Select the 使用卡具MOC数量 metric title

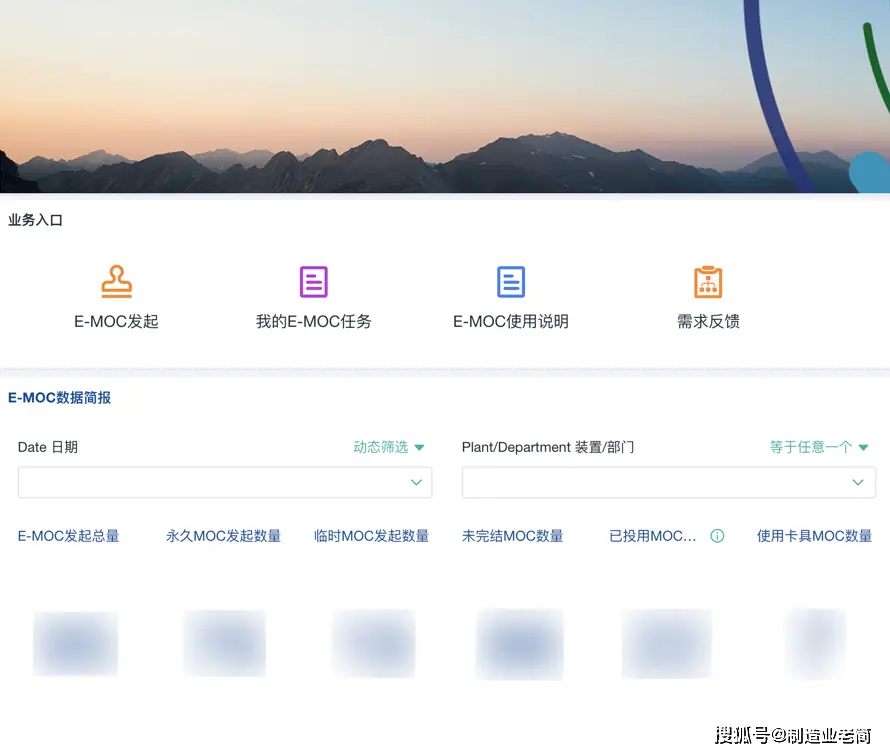tap(814, 536)
